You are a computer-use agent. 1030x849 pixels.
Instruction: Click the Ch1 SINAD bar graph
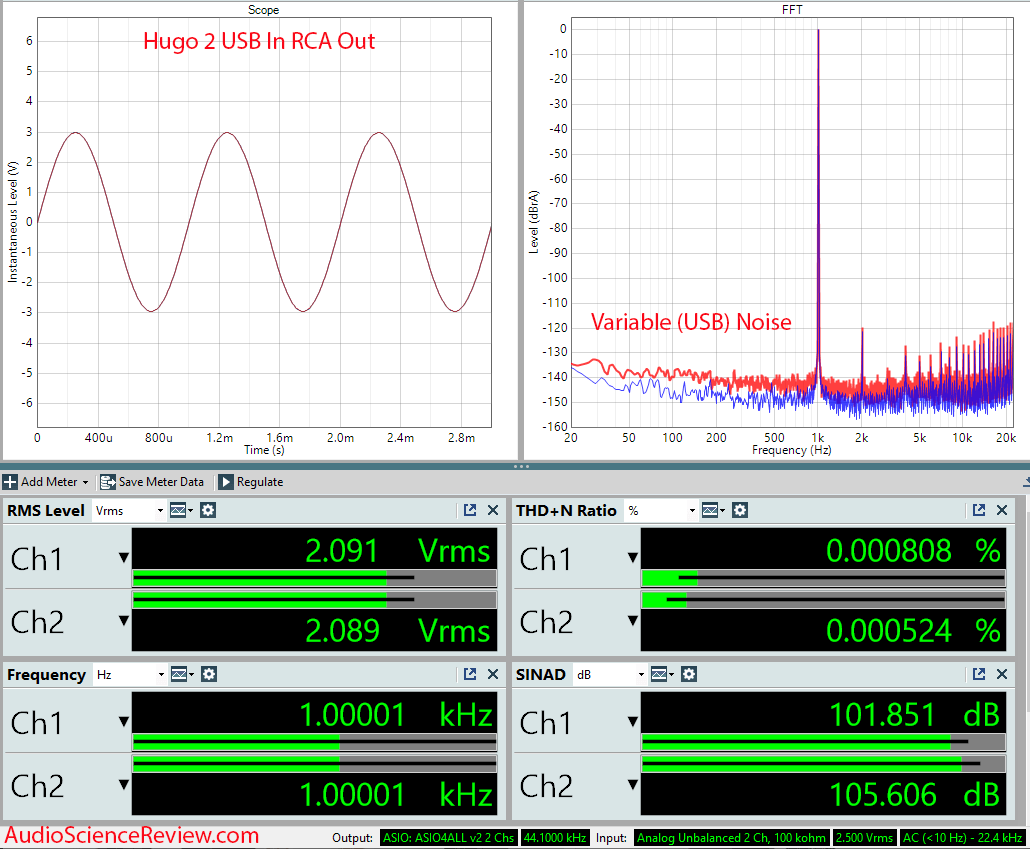coord(824,742)
